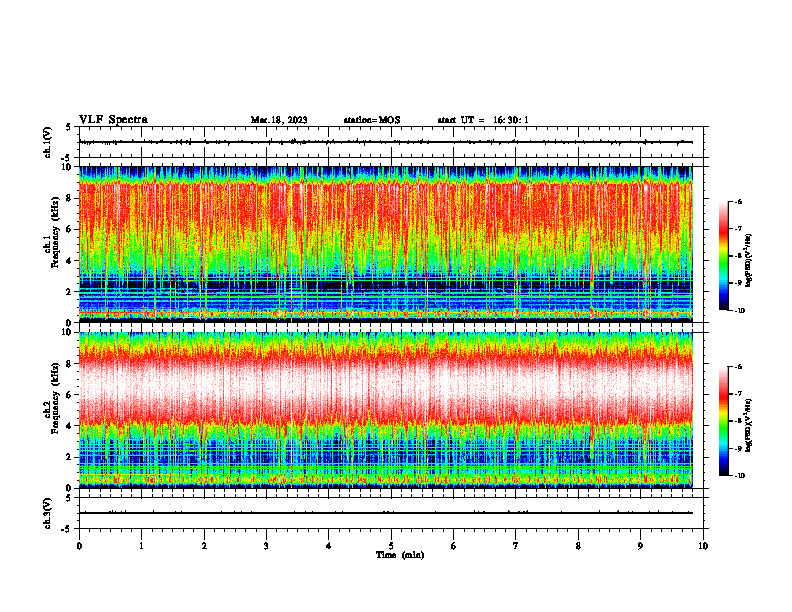
Task: Click time-axis tick label "7"
Action: click(516, 546)
